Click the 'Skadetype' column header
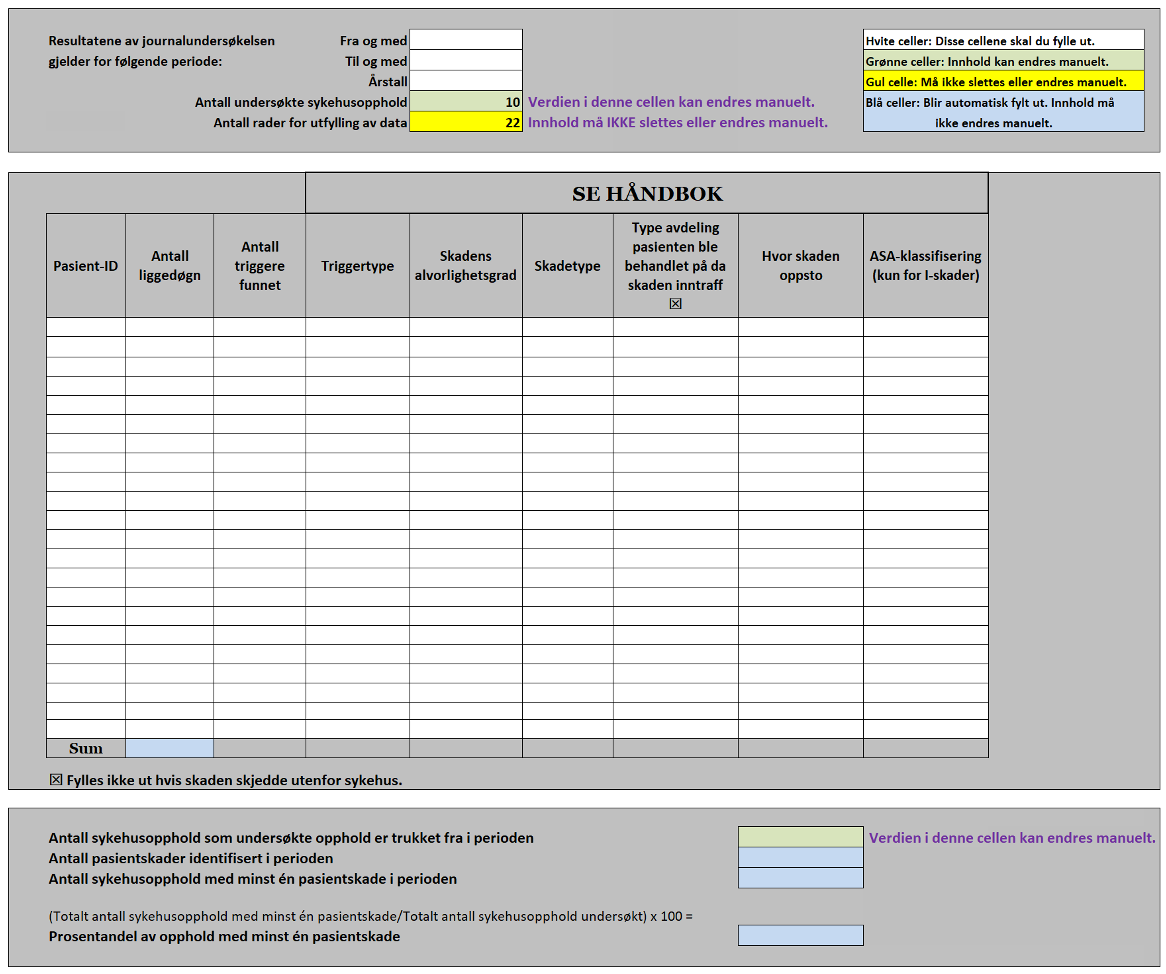 coord(567,266)
